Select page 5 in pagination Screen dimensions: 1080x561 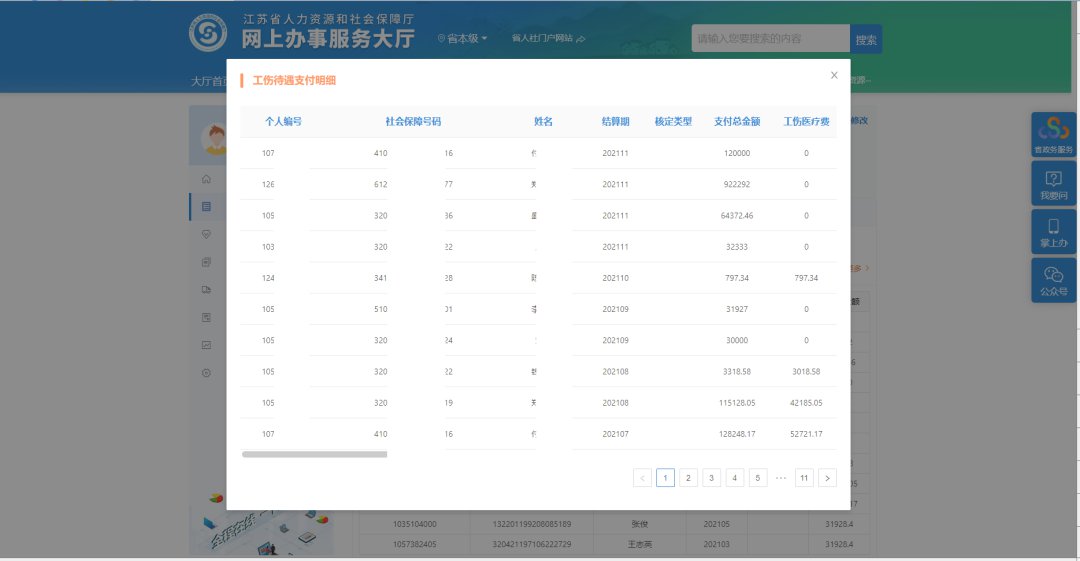[758, 478]
